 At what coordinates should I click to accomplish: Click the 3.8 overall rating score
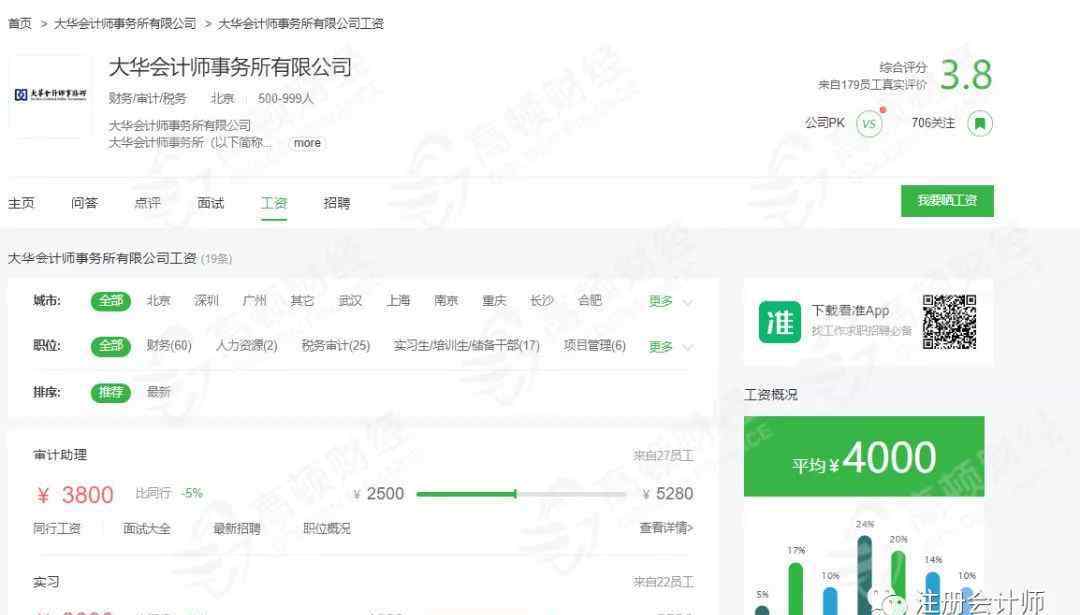pyautogui.click(x=966, y=75)
